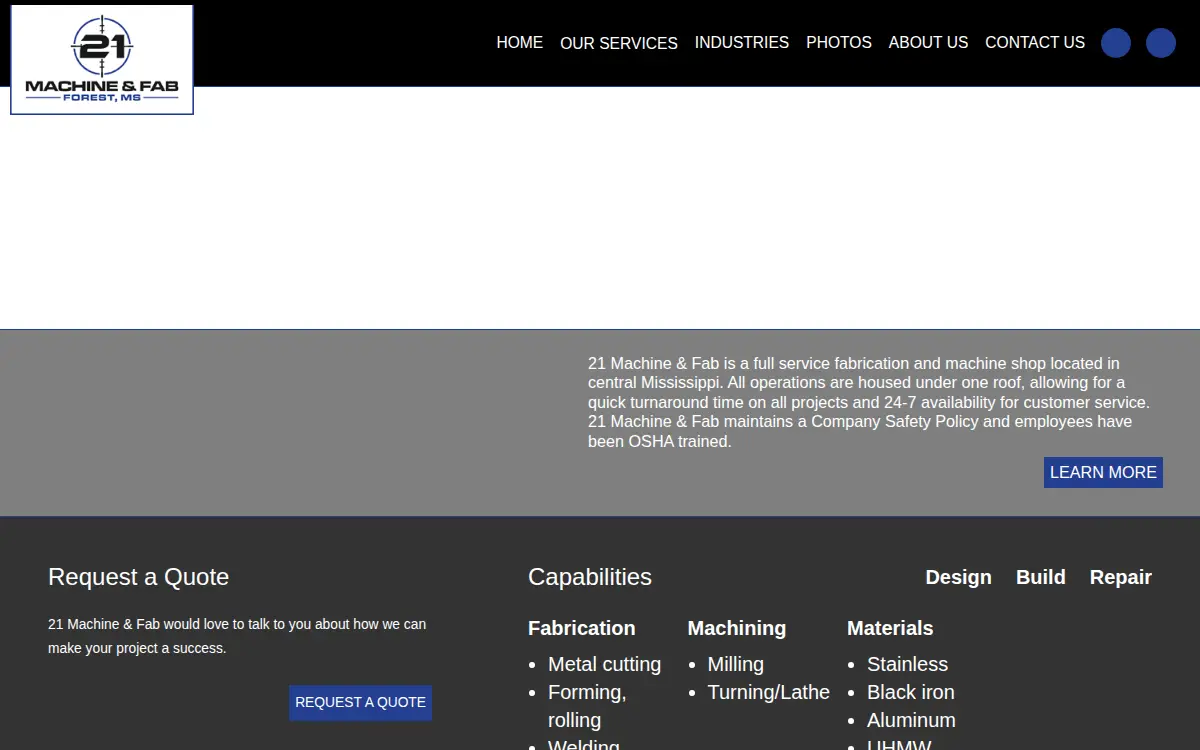This screenshot has width=1200, height=750.
Task: Click the Capabilities heading
Action: point(590,577)
